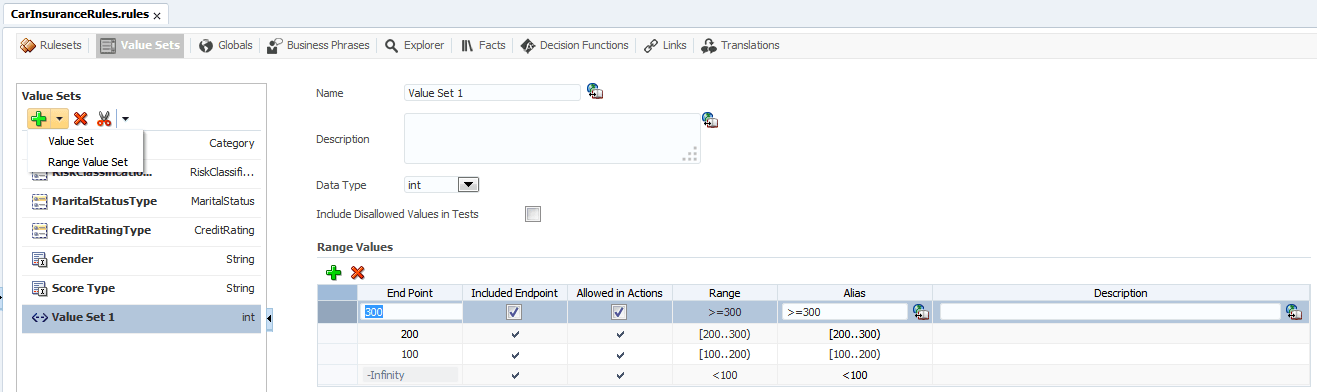Open the Facts tab
The height and width of the screenshot is (392, 1317).
pyautogui.click(x=484, y=45)
